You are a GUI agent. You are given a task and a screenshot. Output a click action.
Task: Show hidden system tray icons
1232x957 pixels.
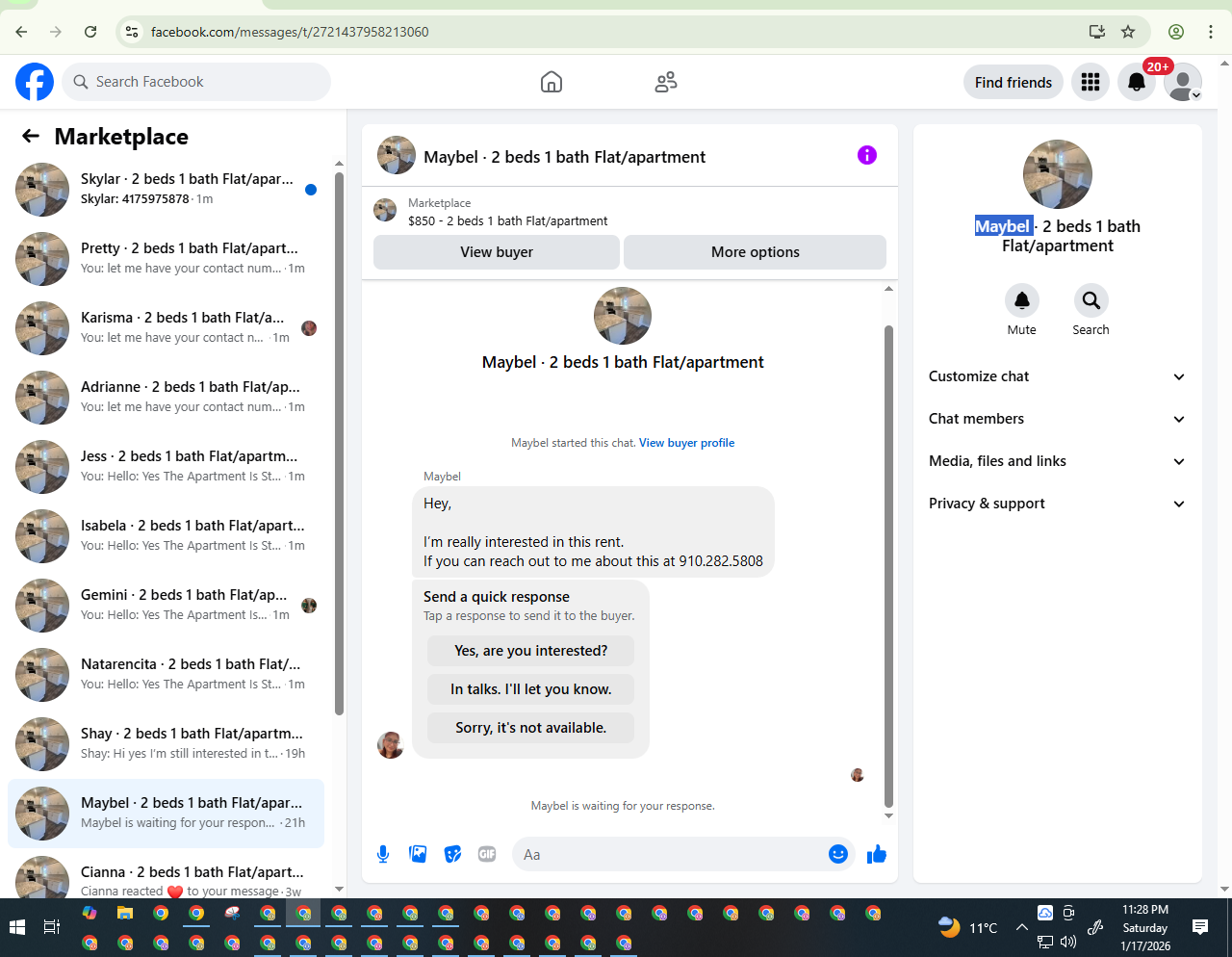tap(1021, 927)
